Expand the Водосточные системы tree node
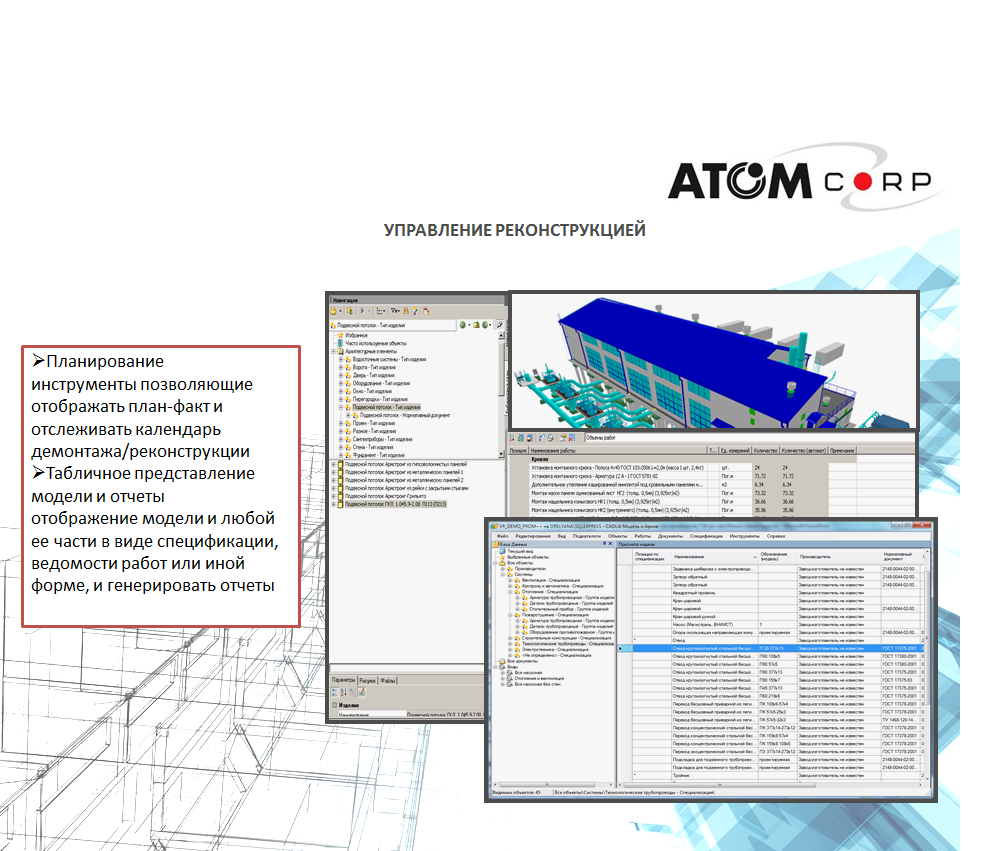Viewport: 995px width, 851px height. point(340,359)
